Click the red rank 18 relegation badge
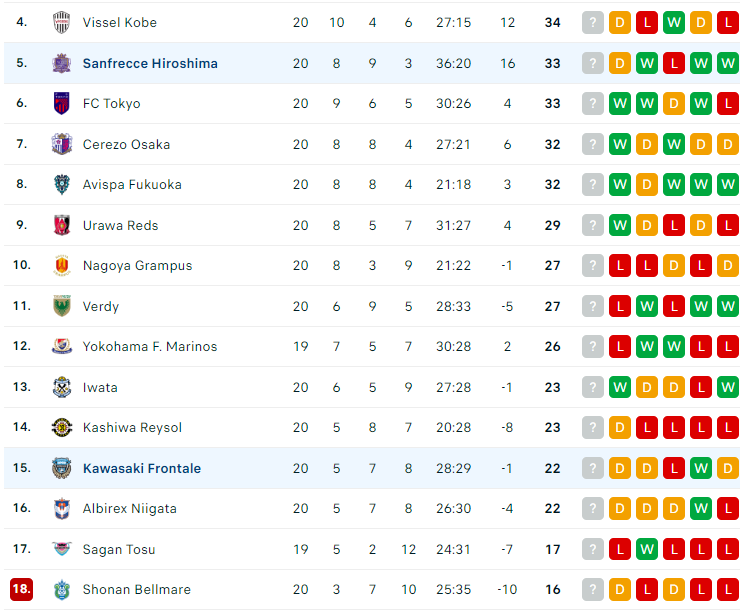740x610 pixels. point(21,589)
